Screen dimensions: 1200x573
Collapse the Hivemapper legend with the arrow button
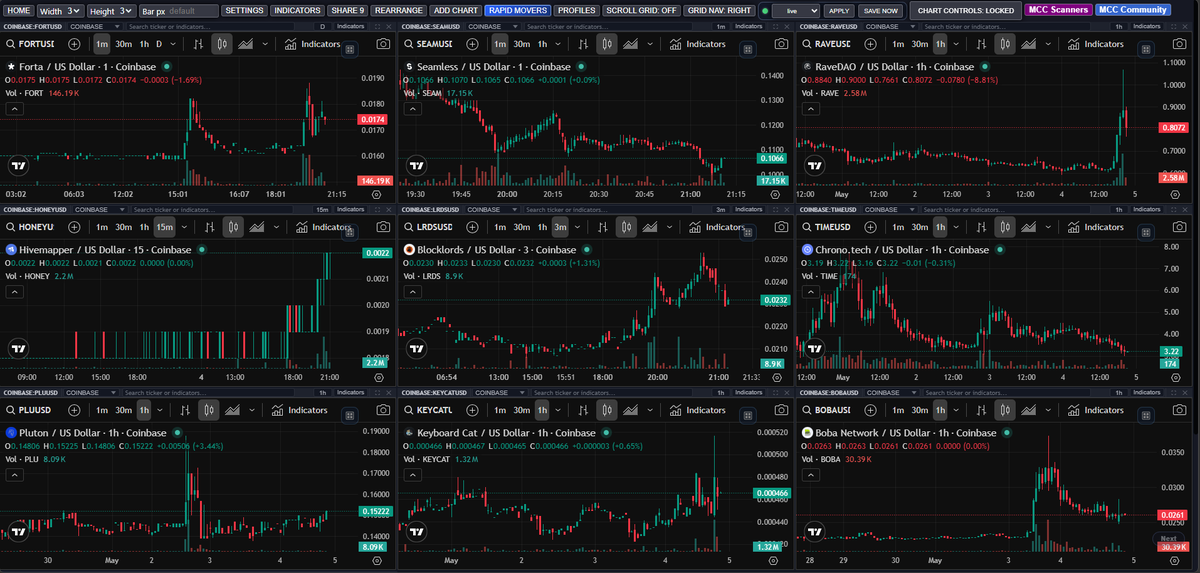click(15, 292)
